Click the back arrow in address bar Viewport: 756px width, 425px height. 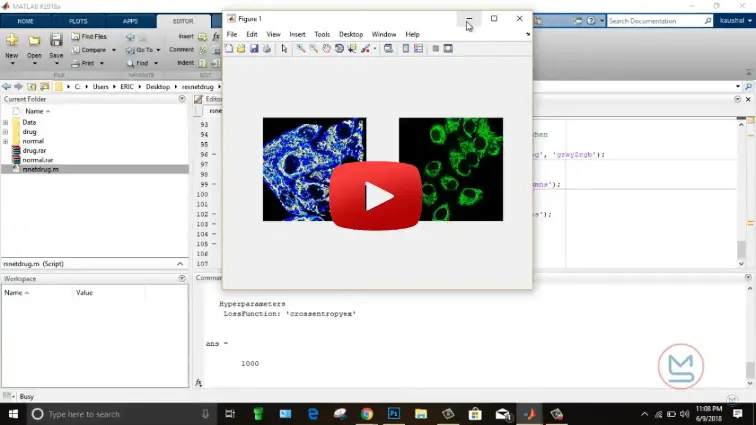pyautogui.click(x=6, y=86)
